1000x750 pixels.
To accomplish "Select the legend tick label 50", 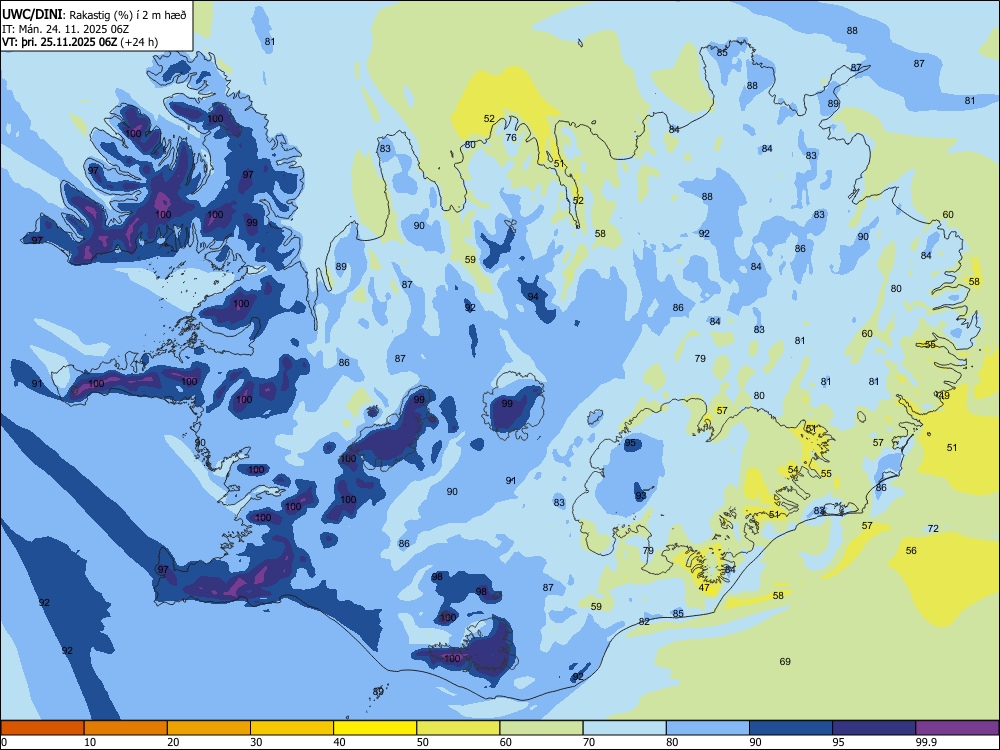I will click(422, 742).
